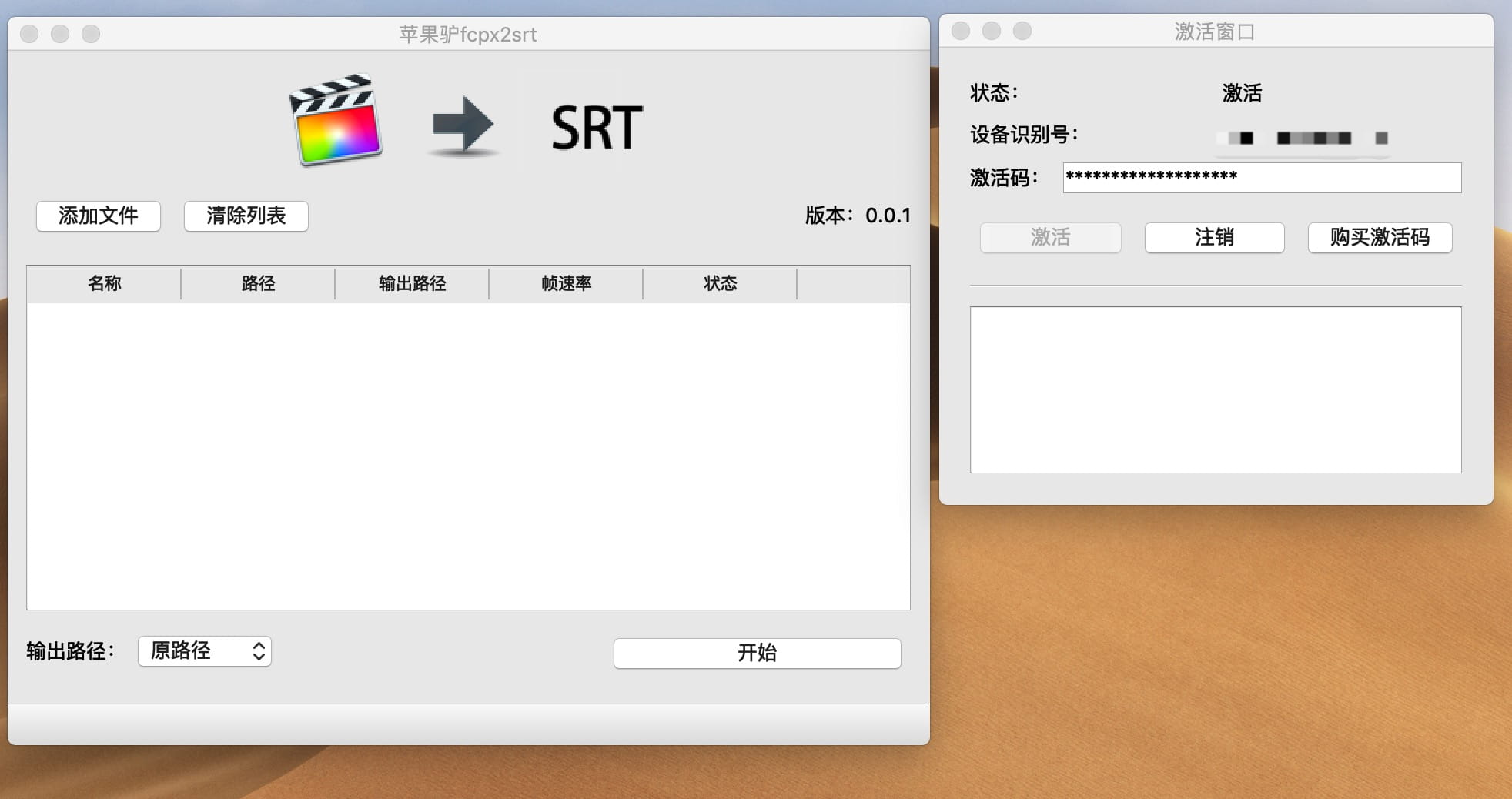Click the large SRT logo
This screenshot has width=1512, height=799.
tap(597, 128)
